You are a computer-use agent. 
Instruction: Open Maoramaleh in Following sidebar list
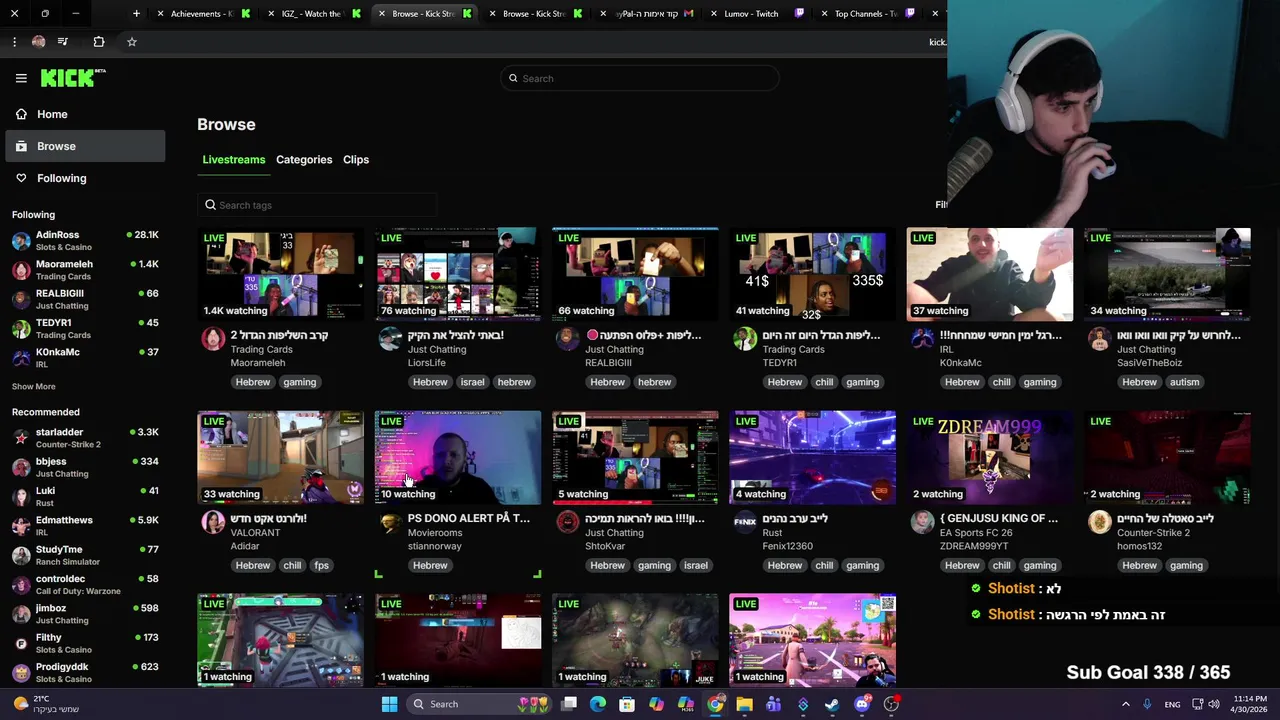(85, 270)
